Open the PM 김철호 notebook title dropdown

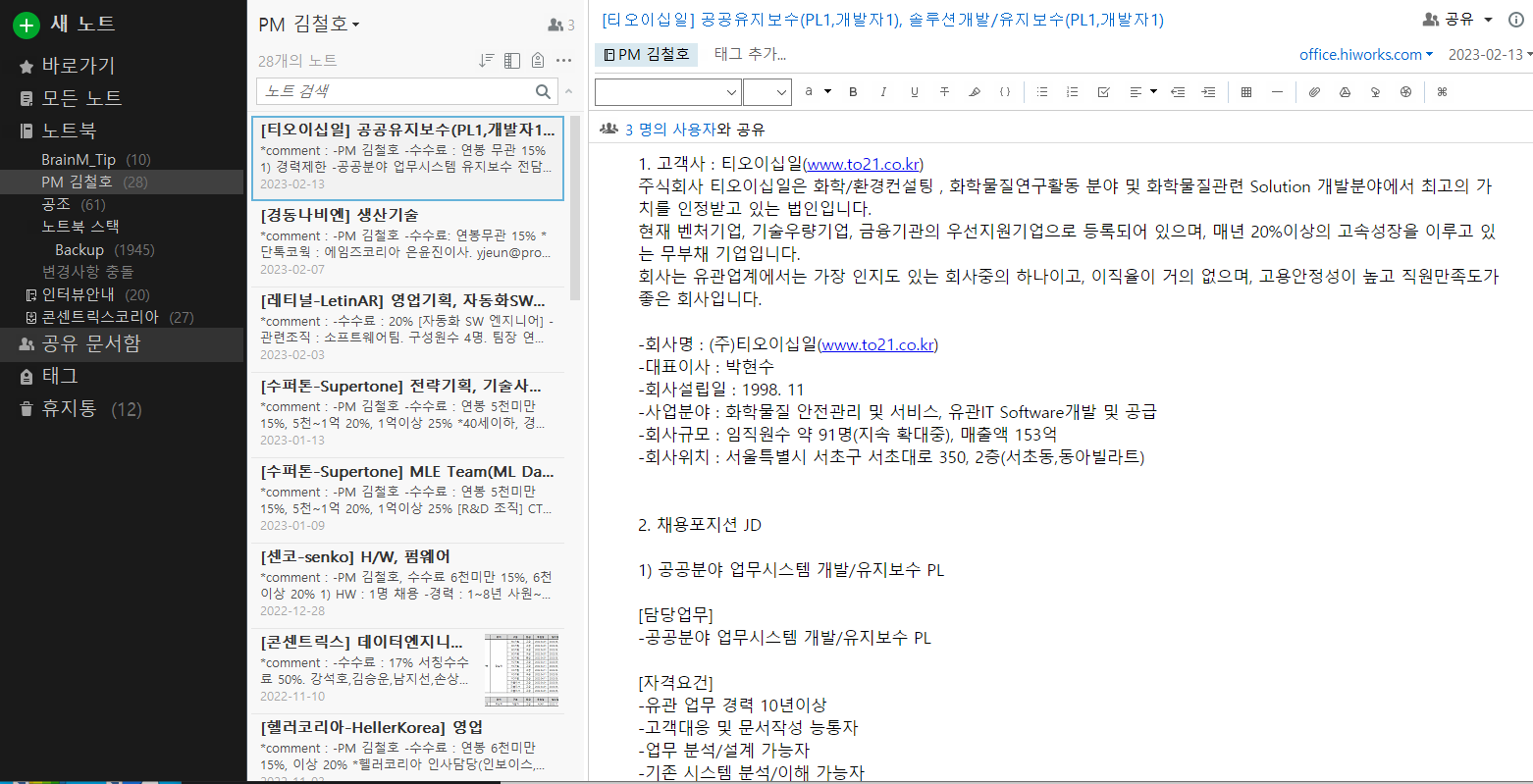click(x=309, y=25)
